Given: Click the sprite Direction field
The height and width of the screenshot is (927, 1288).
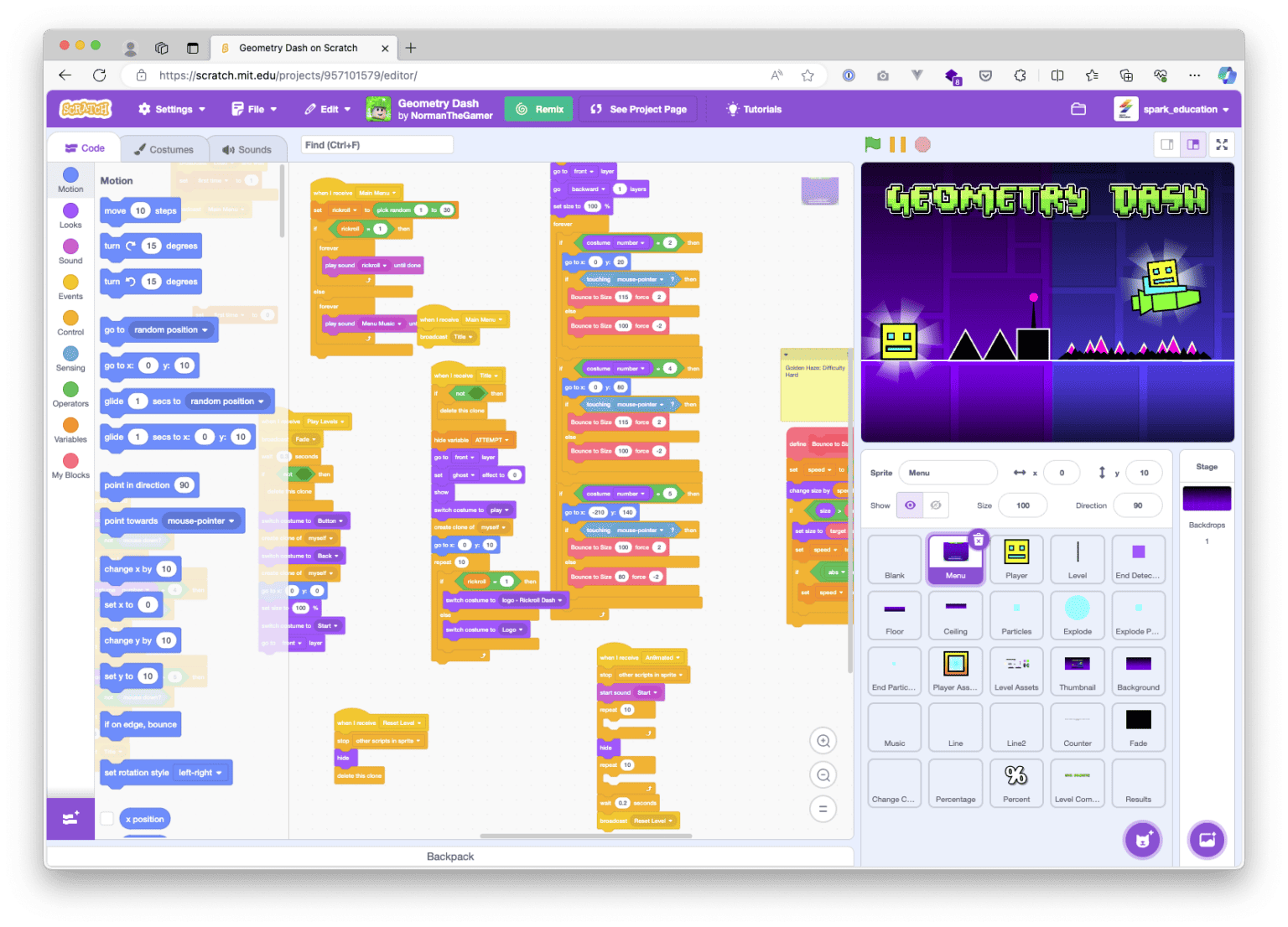Looking at the screenshot, I should pos(1138,505).
